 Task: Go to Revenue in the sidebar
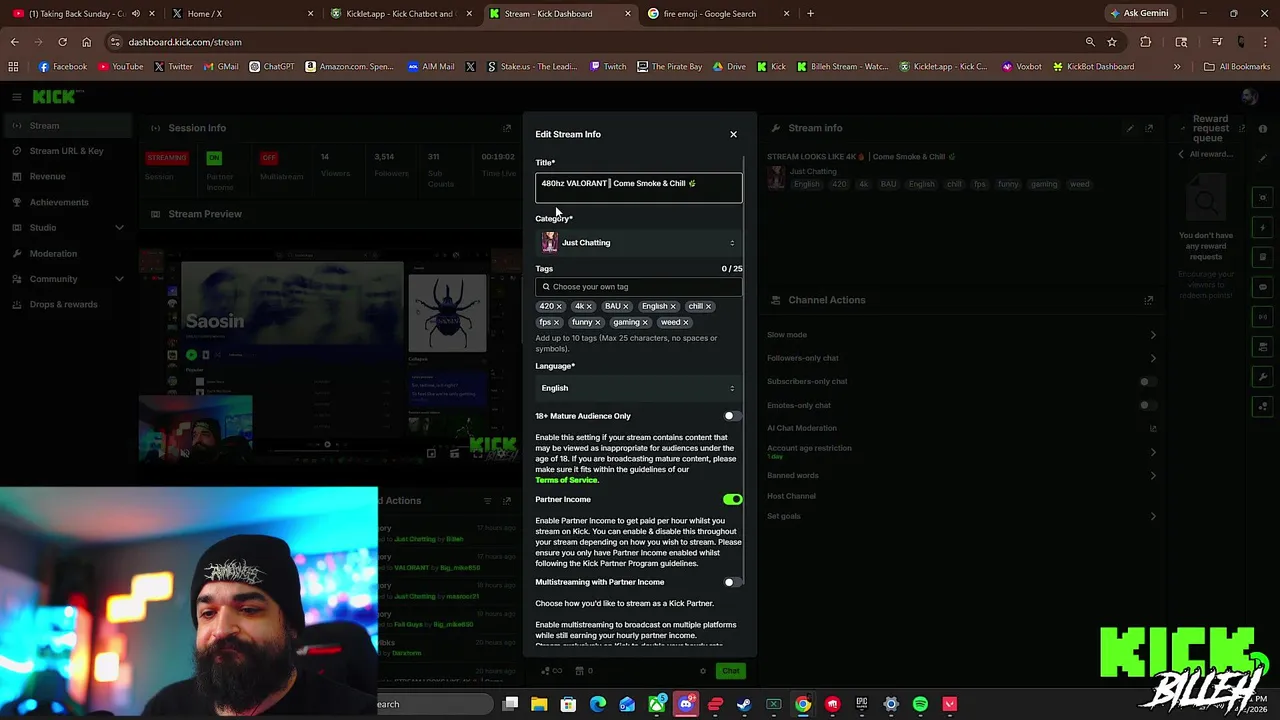66,176
